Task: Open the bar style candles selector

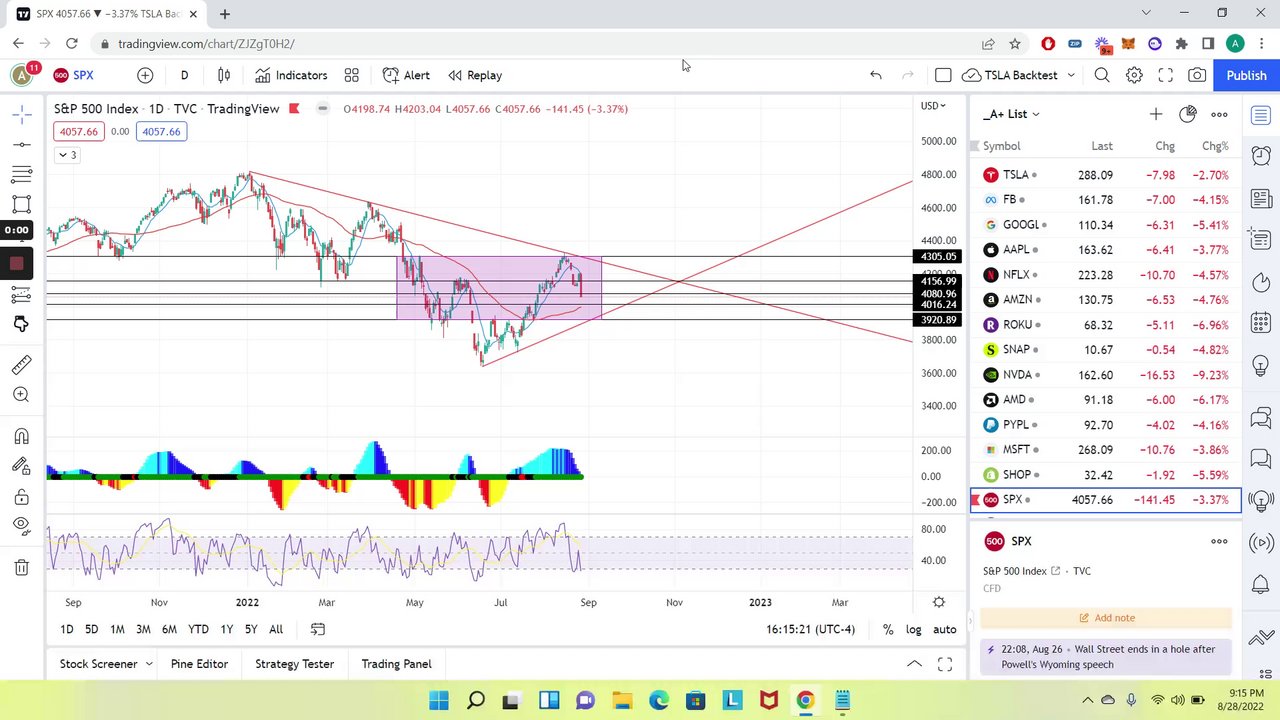Action: point(224,75)
